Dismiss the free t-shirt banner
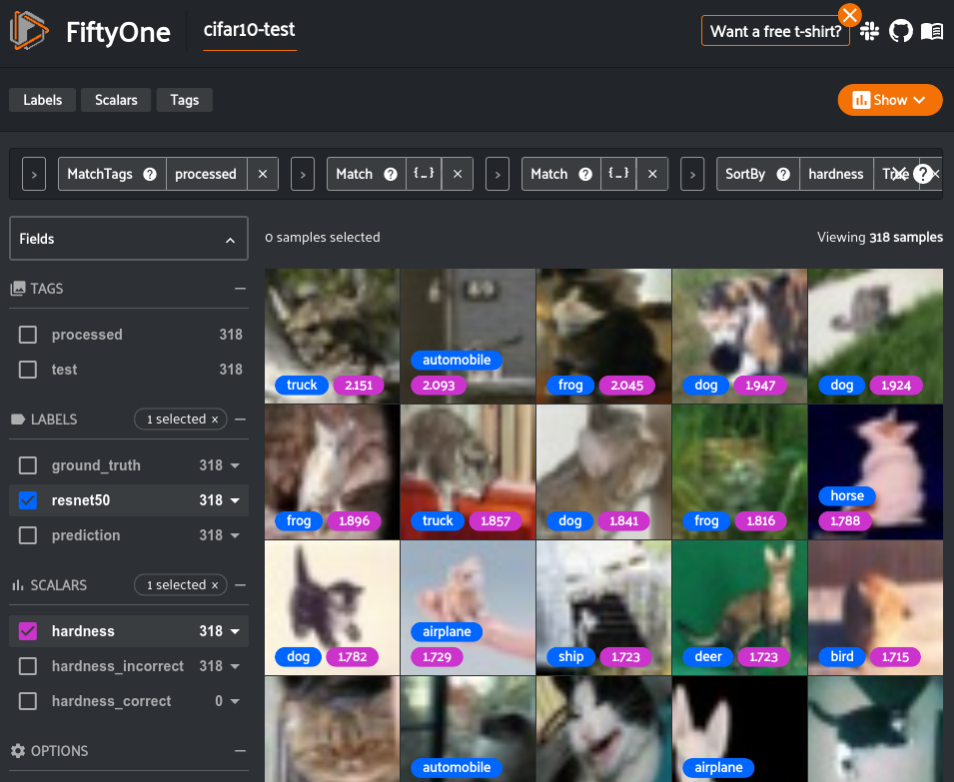Image resolution: width=954 pixels, height=782 pixels. 849,15
